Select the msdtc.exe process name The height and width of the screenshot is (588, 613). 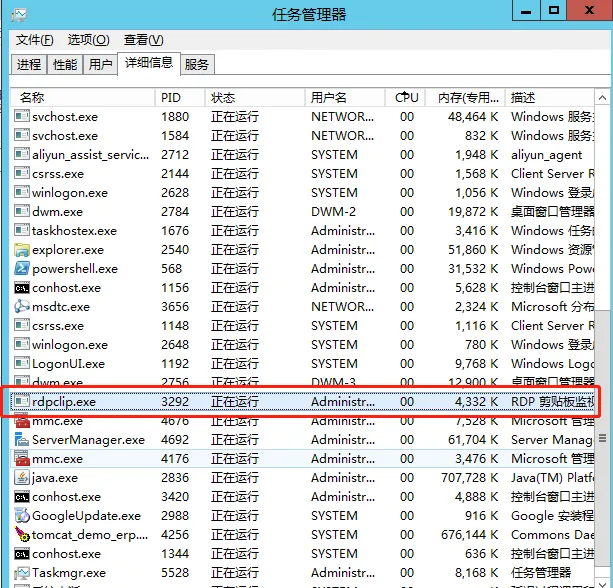pos(61,307)
